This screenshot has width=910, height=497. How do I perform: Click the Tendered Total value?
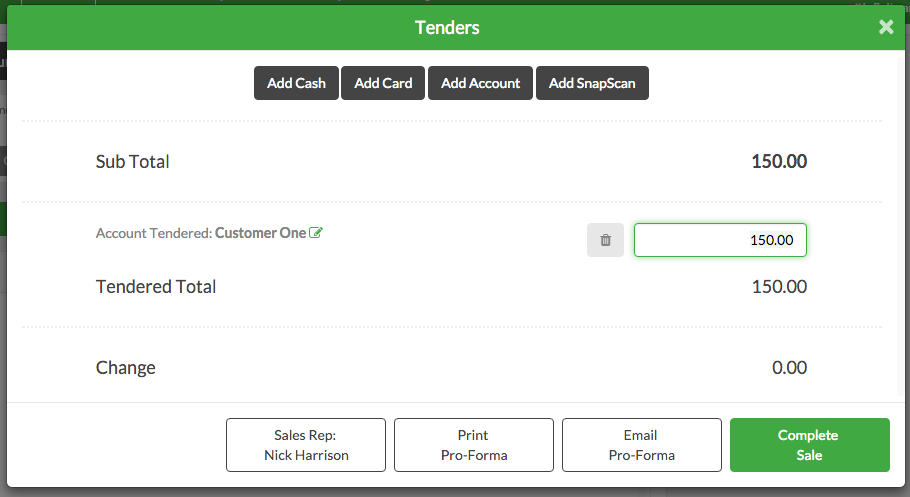[779, 286]
